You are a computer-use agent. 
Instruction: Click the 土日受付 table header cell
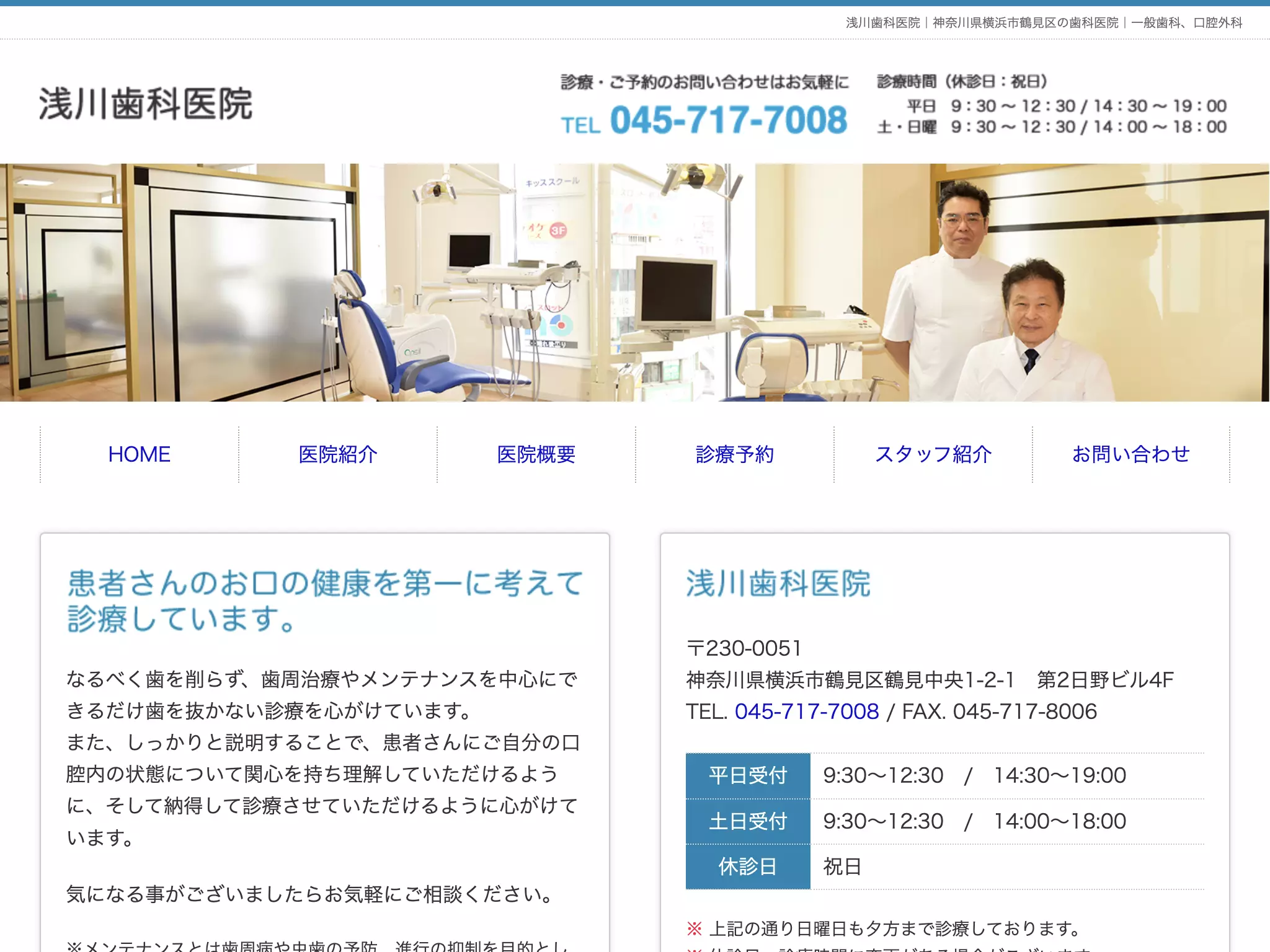tap(748, 821)
